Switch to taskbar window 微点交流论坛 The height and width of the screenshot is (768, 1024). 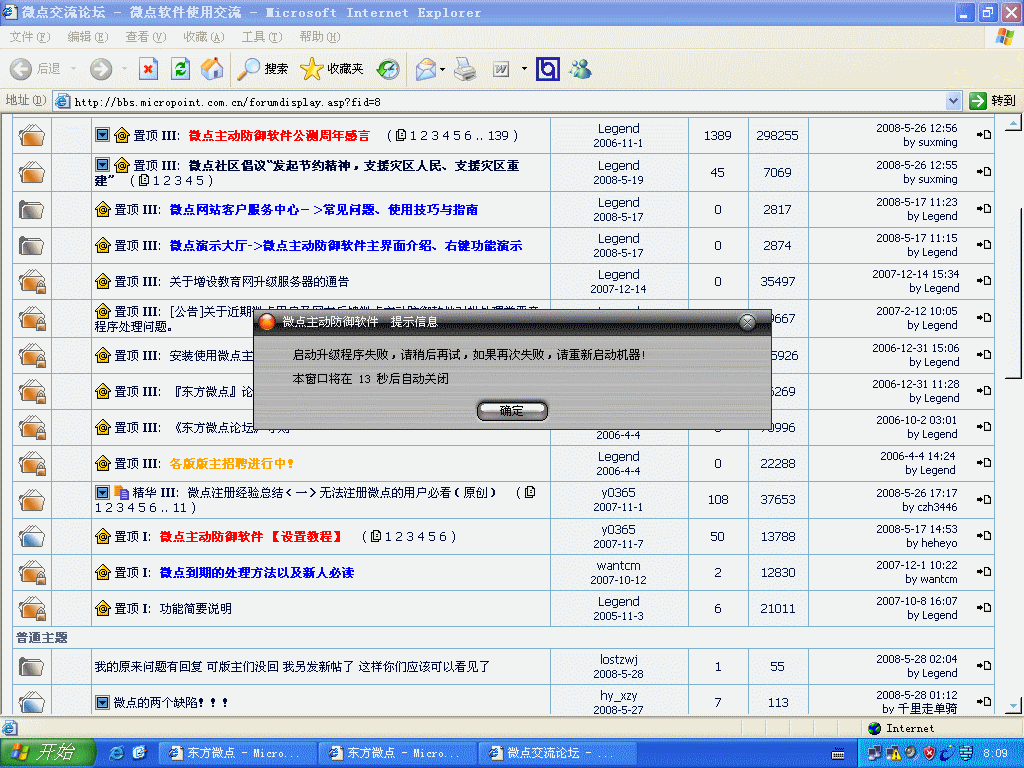point(558,753)
